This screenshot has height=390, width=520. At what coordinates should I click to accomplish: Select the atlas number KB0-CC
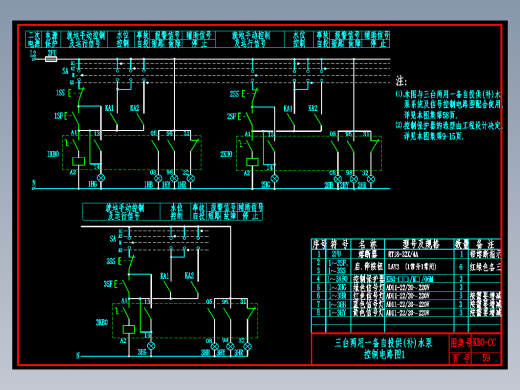pyautogui.click(x=485, y=342)
